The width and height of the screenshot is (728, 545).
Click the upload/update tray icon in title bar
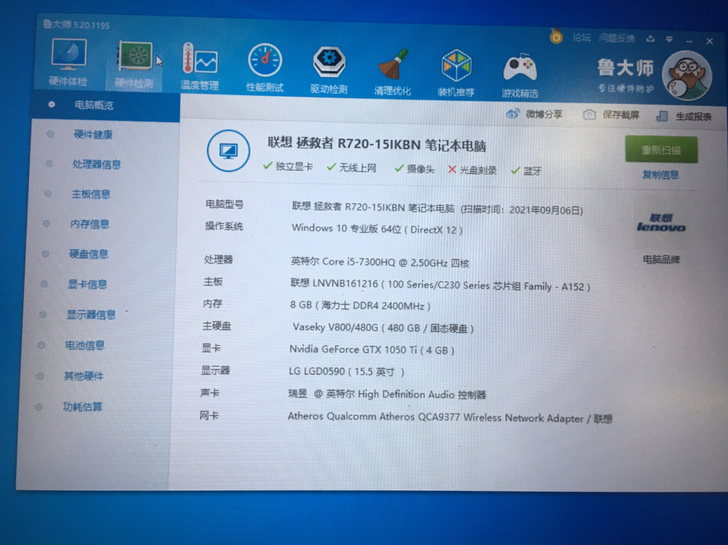coord(650,39)
